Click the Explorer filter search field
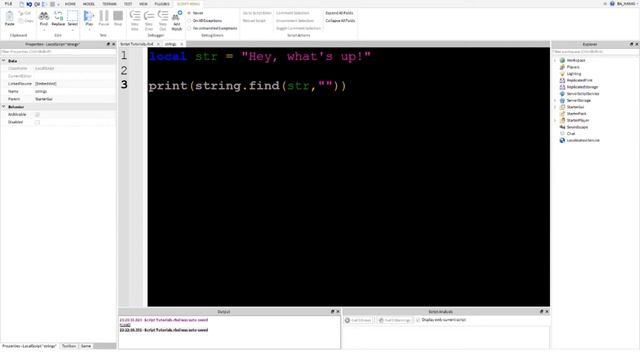This screenshot has height=360, width=640. click(x=595, y=52)
